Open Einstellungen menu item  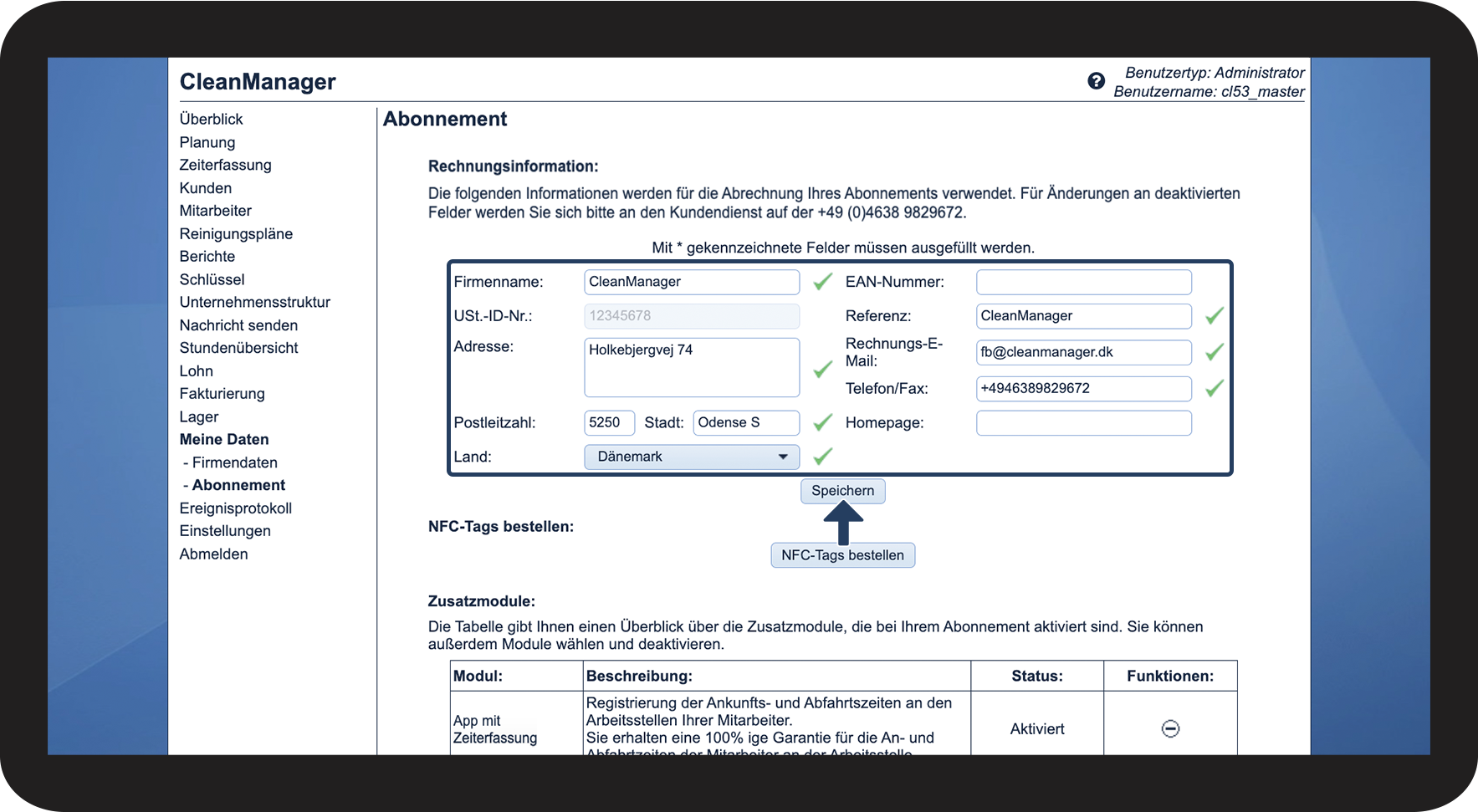[225, 531]
